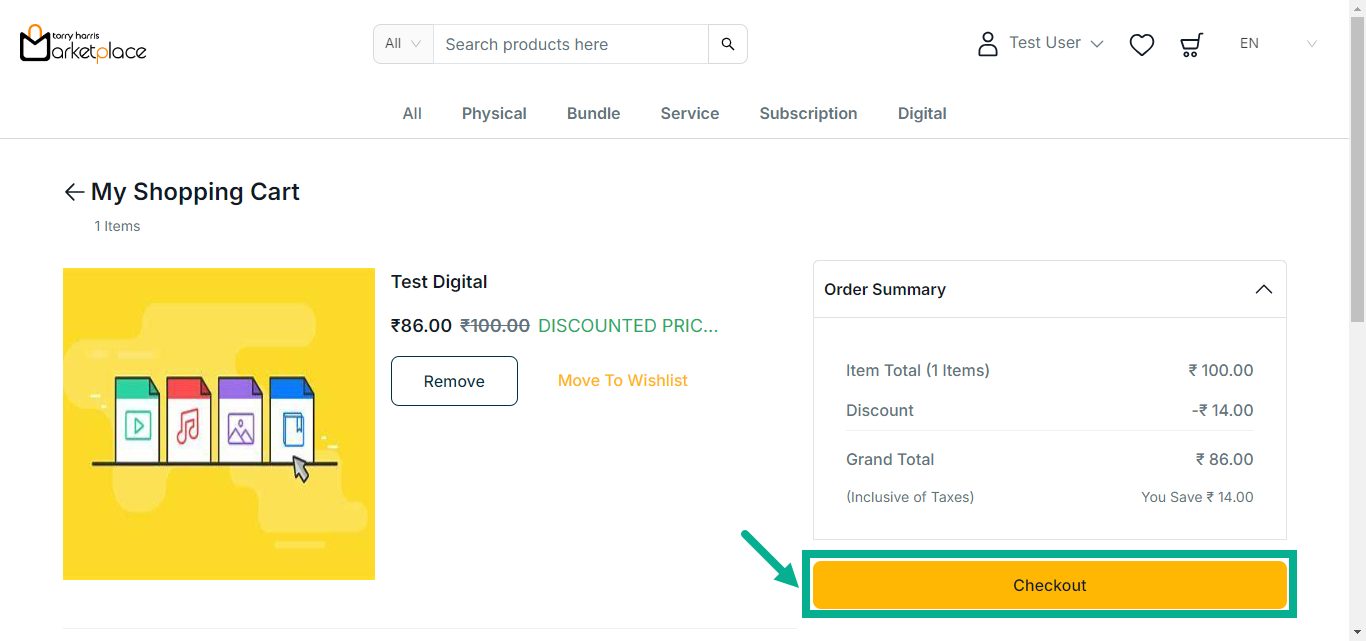Open the shopping cart icon
Image resolution: width=1366 pixels, height=641 pixels.
(1191, 44)
